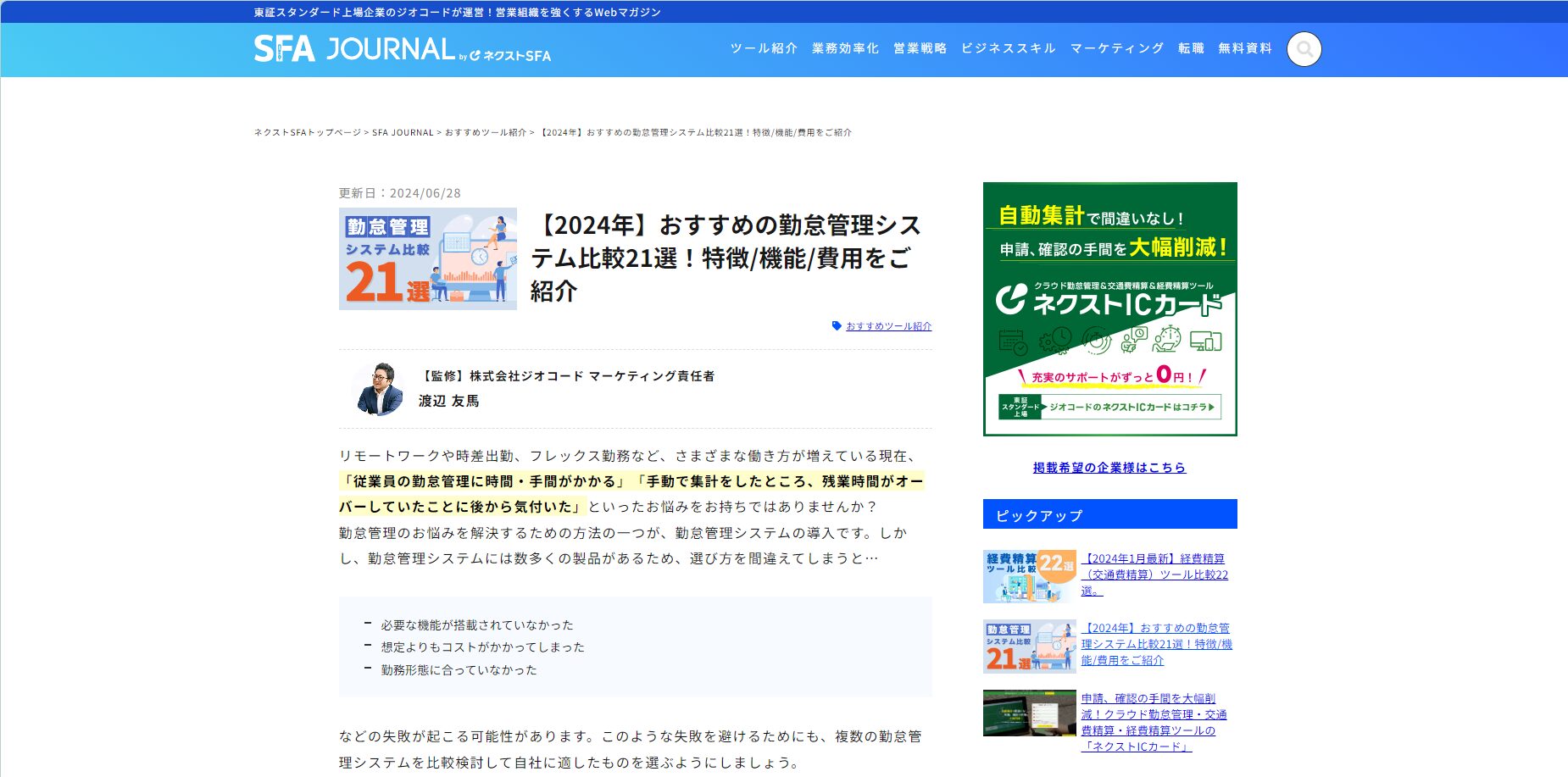Open the 業務効率化 menu item

(845, 48)
